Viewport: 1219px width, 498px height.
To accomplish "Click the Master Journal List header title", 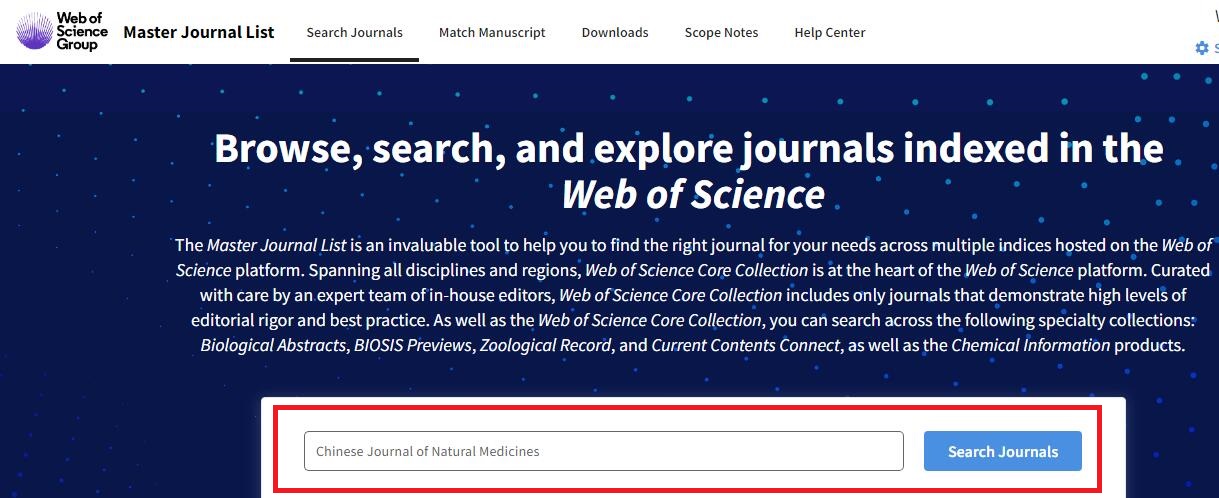I will pos(198,32).
